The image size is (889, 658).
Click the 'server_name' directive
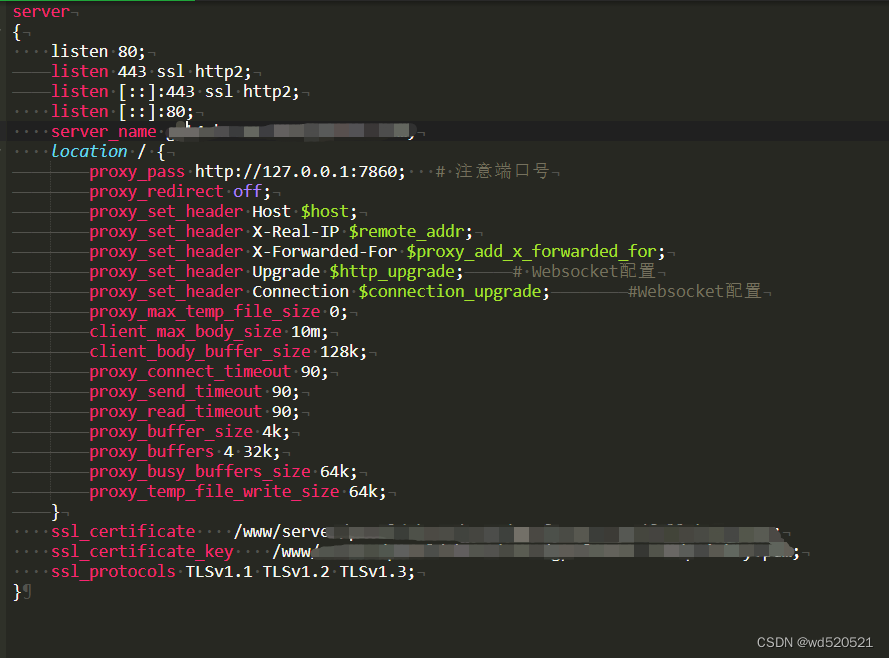(104, 131)
